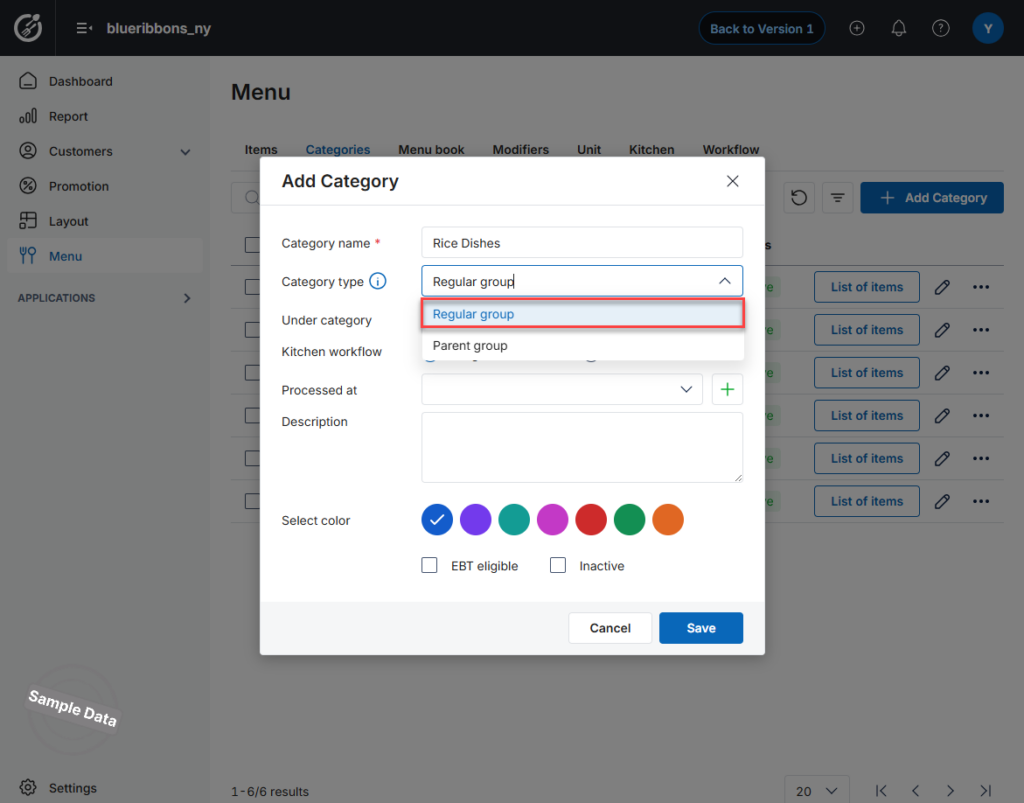Click the Category type info icon
Screen dimensions: 1024x803
(377, 281)
